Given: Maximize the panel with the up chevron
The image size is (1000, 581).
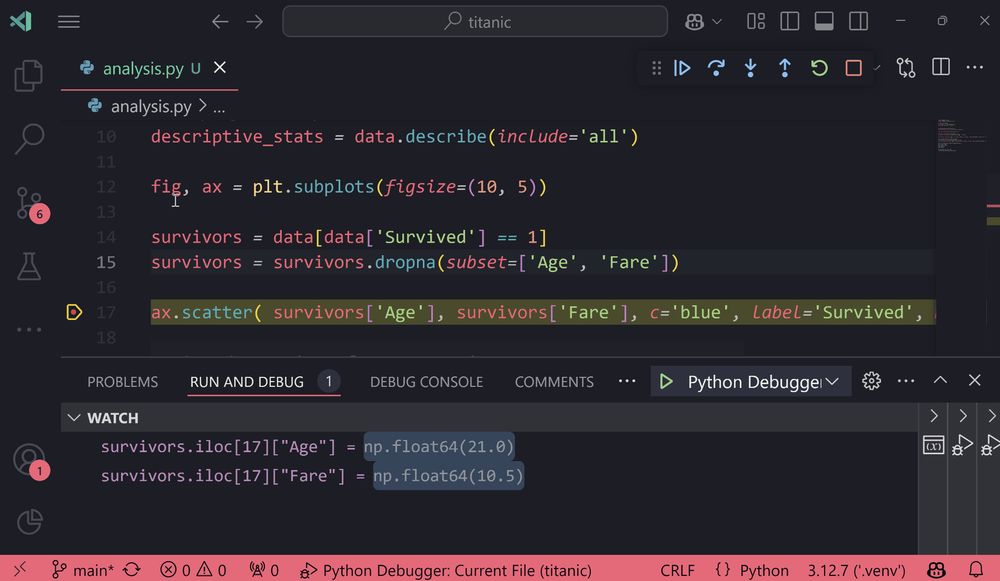Looking at the screenshot, I should (940, 380).
